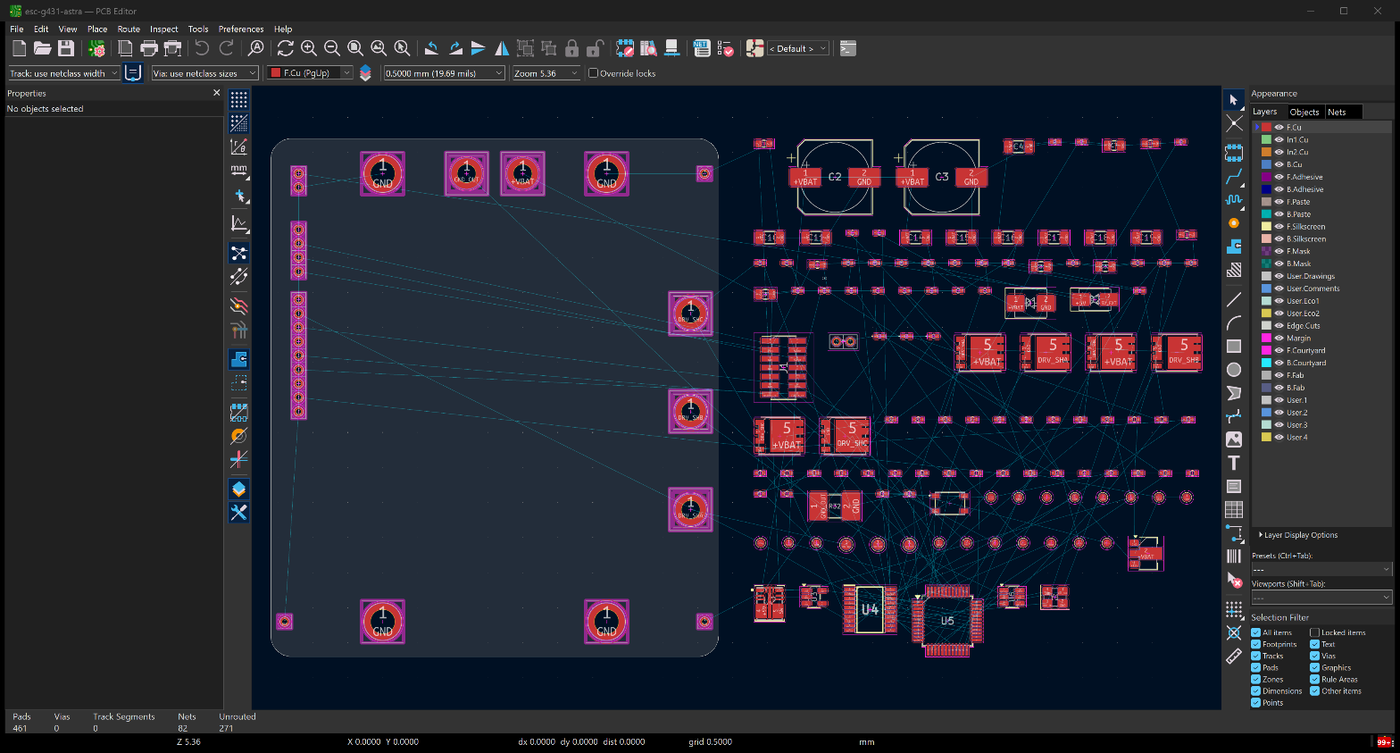The image size is (1400, 753).
Task: Select the Route Tracks tool
Action: [x=1234, y=176]
